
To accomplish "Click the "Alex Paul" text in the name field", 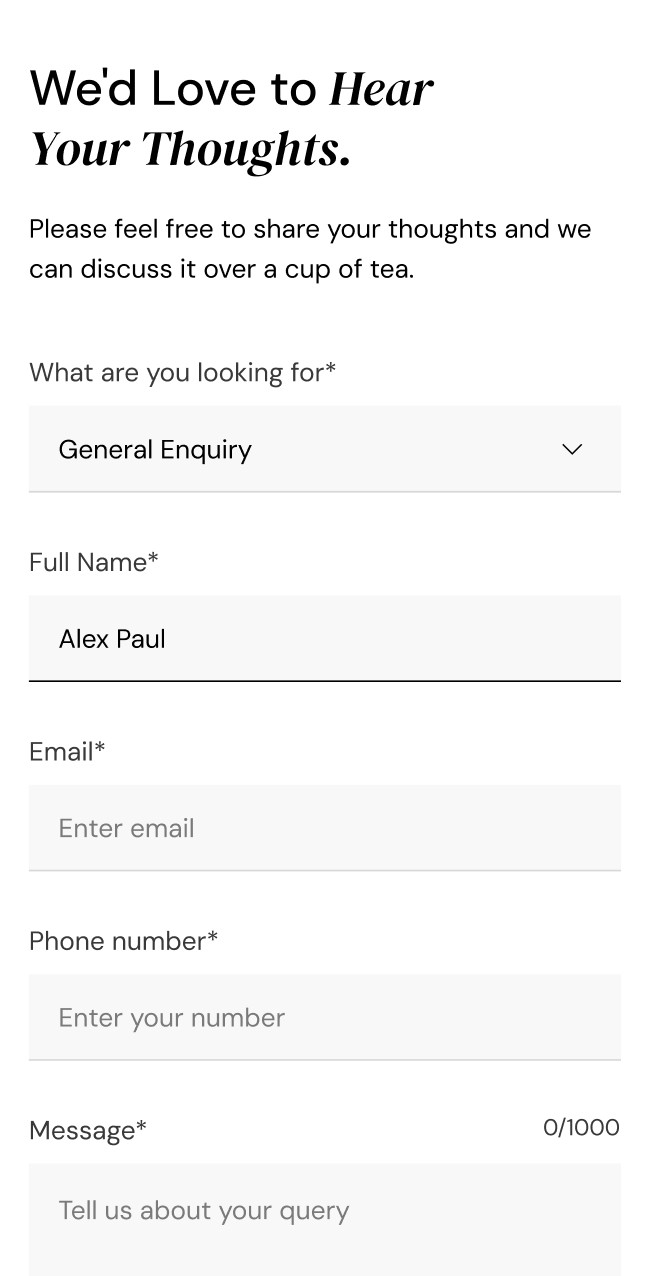I will tap(112, 639).
